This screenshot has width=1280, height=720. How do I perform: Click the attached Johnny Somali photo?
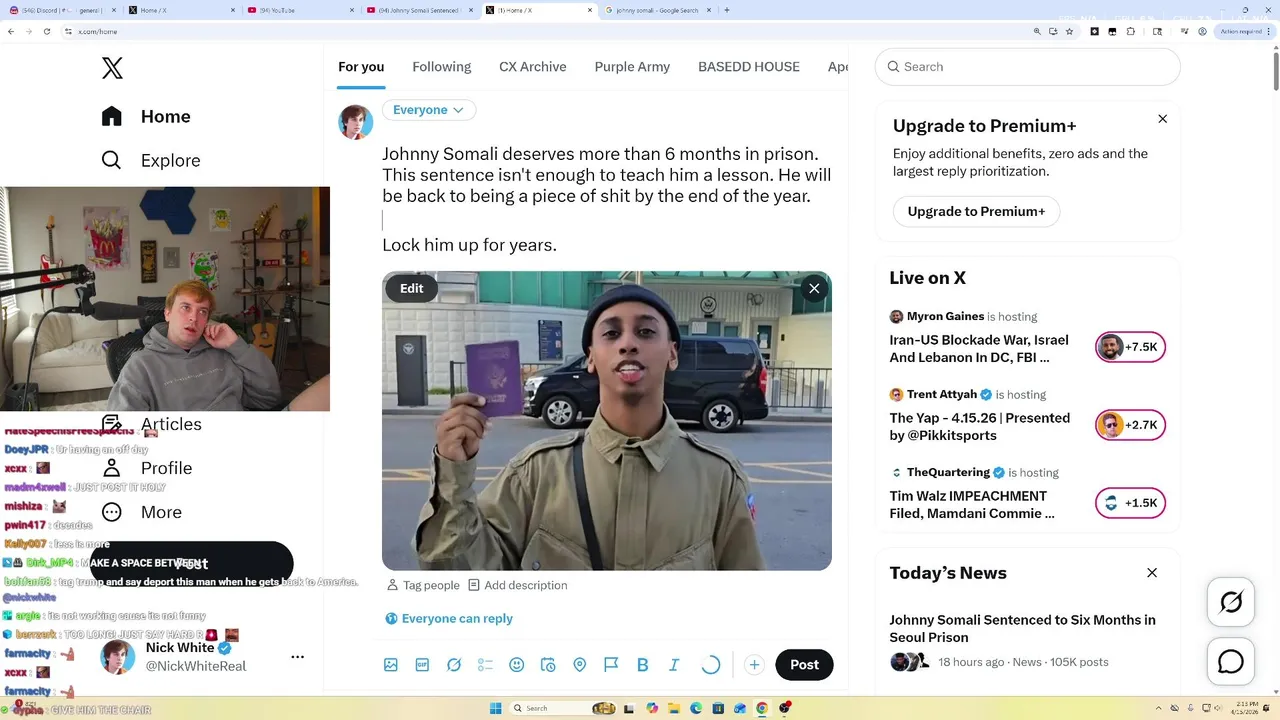607,421
